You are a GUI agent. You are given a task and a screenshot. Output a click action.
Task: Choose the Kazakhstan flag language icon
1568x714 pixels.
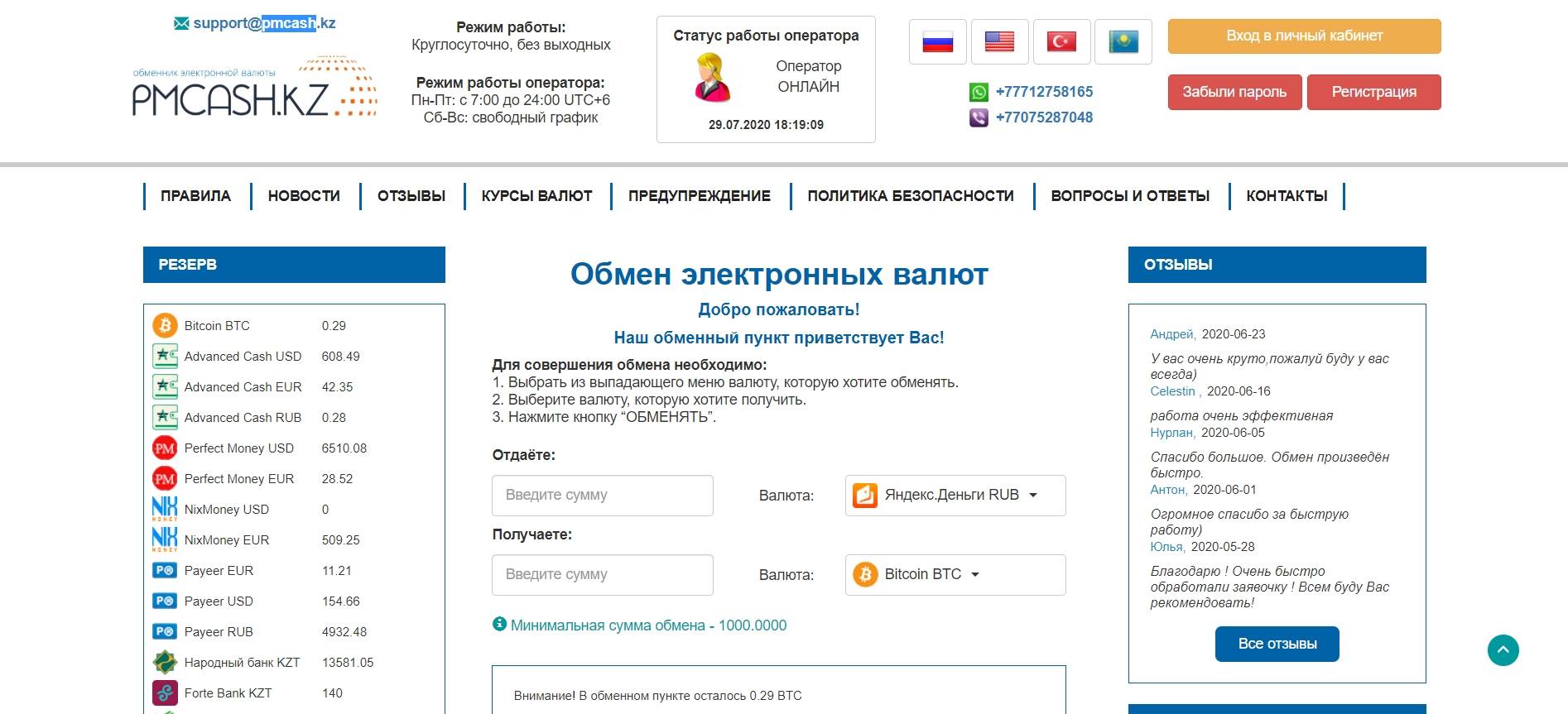coord(1123,41)
